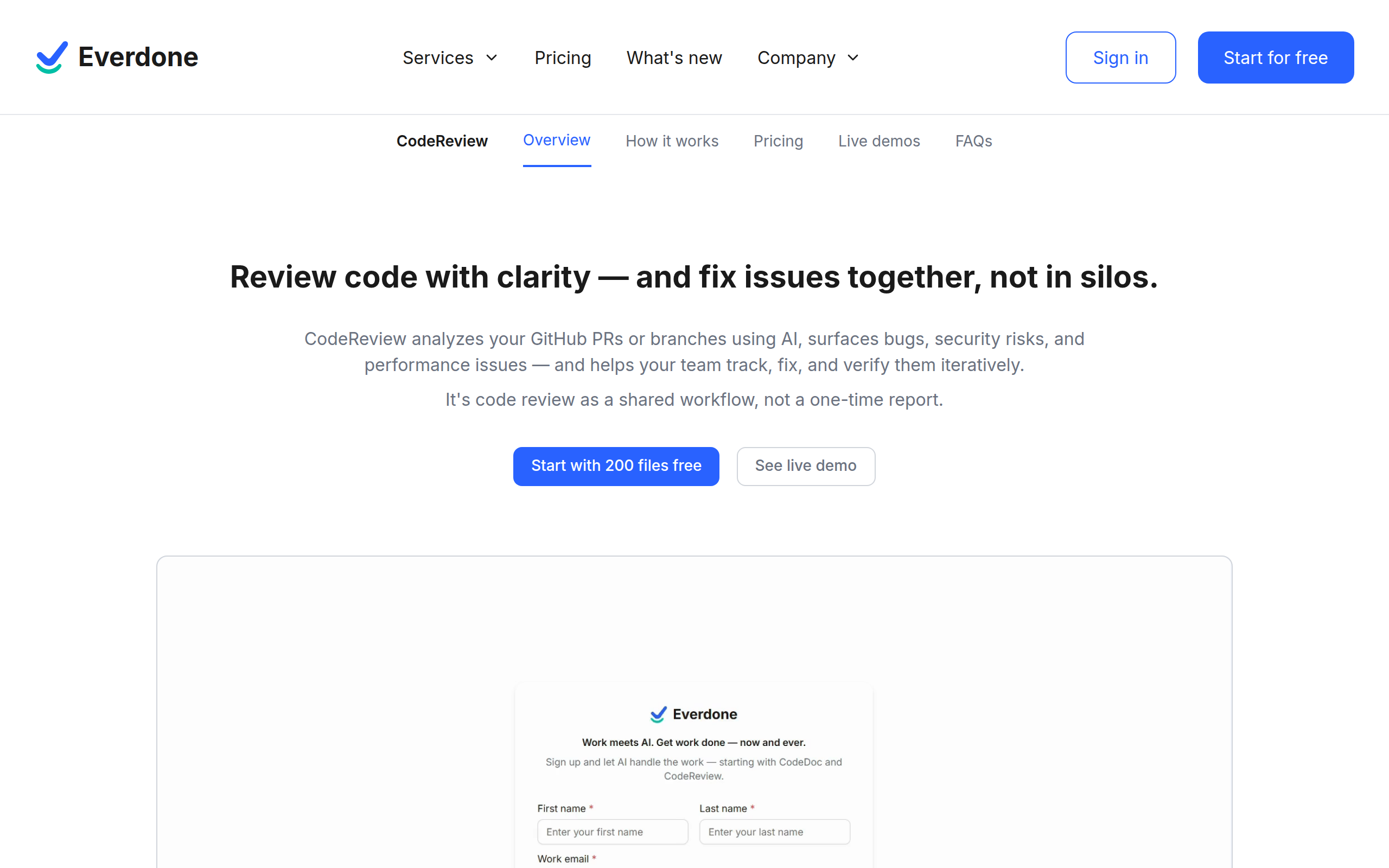
Task: Focus the Last name input field
Action: [x=774, y=832]
